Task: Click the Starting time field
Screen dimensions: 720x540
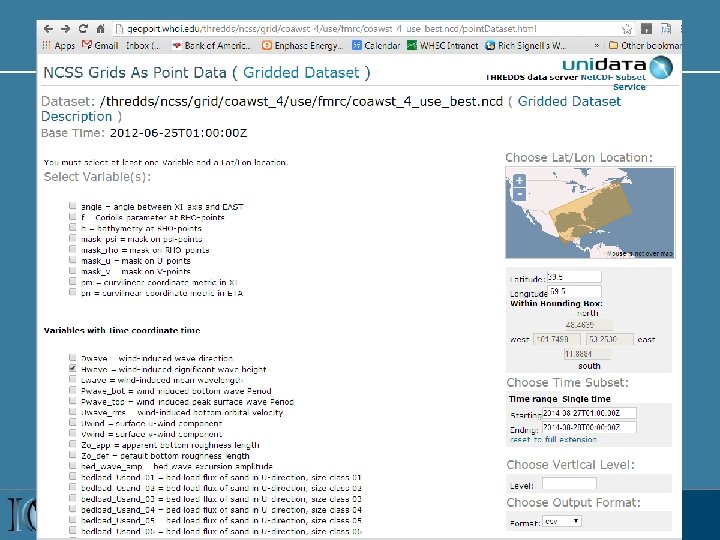Action: coord(589,413)
